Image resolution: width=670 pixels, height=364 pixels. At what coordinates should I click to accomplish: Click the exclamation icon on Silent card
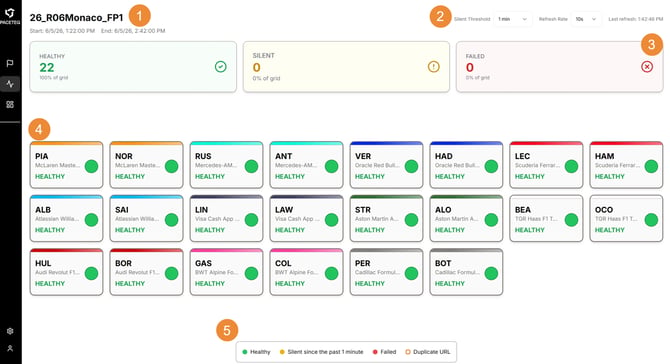433,67
